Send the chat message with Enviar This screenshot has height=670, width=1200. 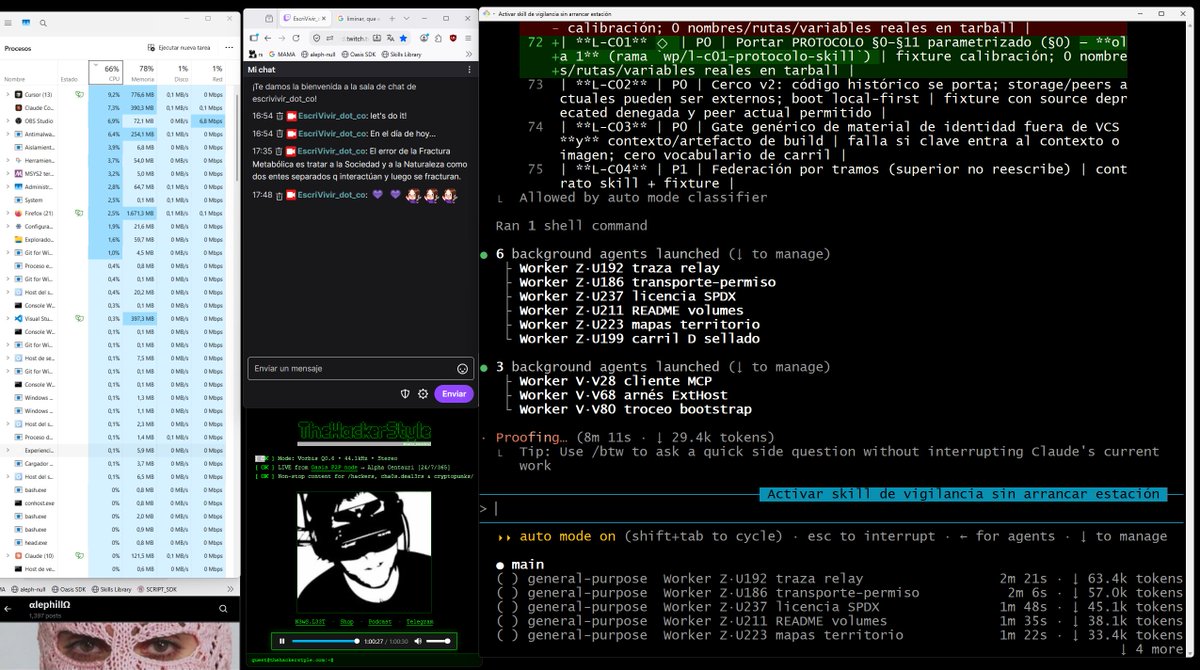pos(454,394)
